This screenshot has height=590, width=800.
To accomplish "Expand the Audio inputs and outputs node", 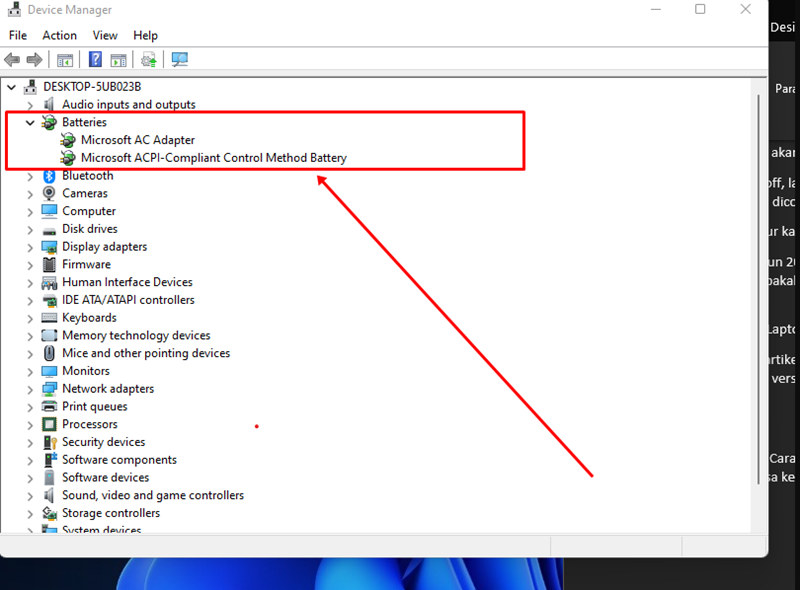I will click(x=31, y=105).
